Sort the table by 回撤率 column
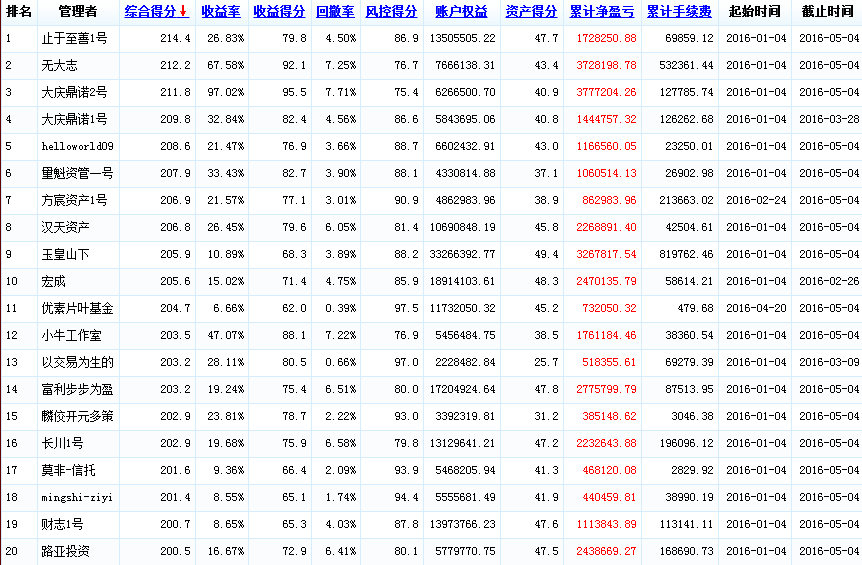Screen dimensions: 862x565 [334, 12]
